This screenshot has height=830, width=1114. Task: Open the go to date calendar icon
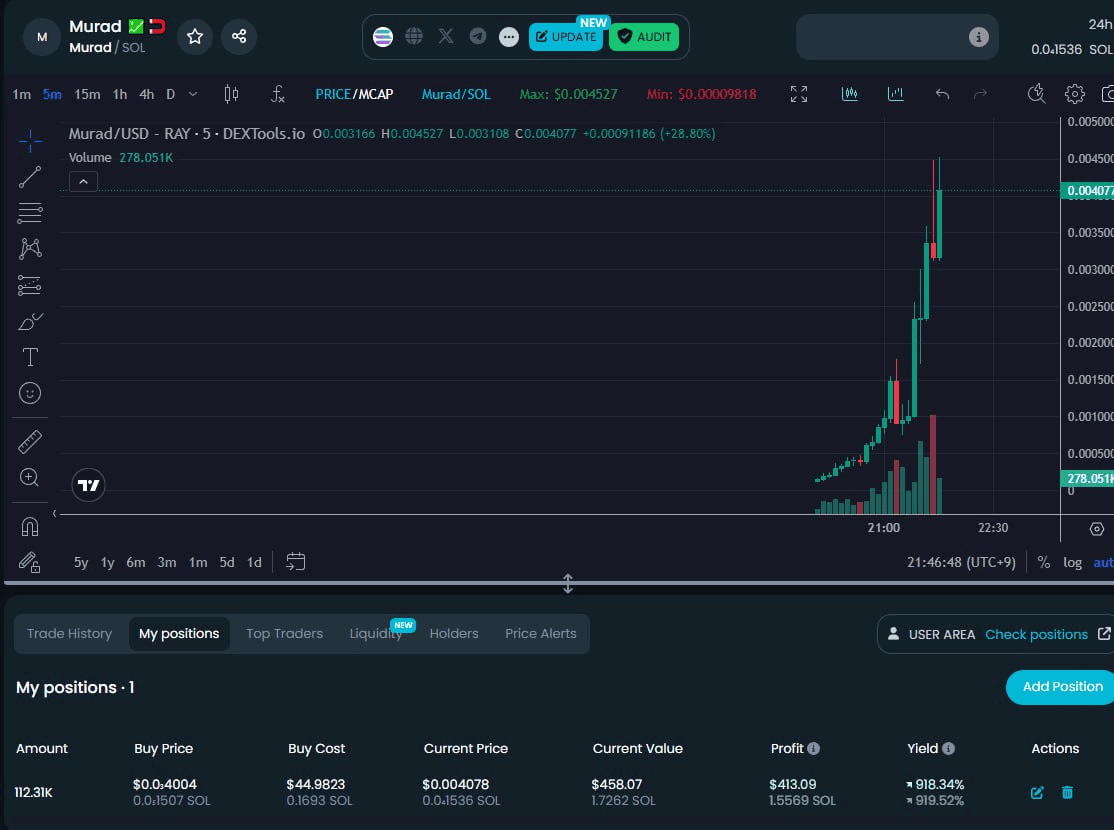(296, 562)
